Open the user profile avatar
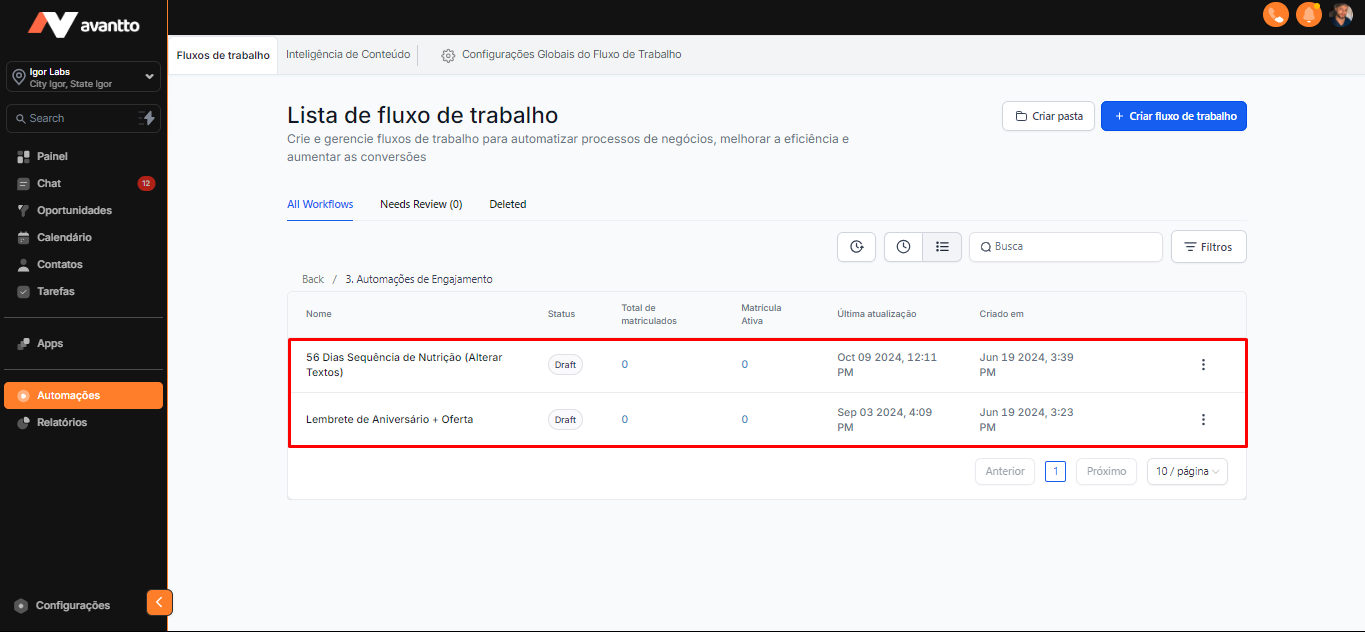 (x=1341, y=15)
